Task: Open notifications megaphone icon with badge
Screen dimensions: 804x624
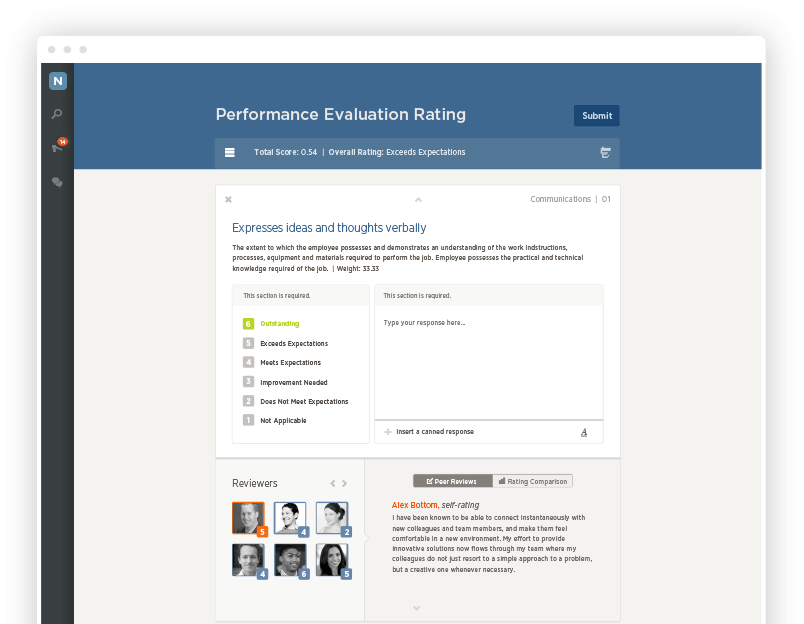Action: [x=58, y=147]
